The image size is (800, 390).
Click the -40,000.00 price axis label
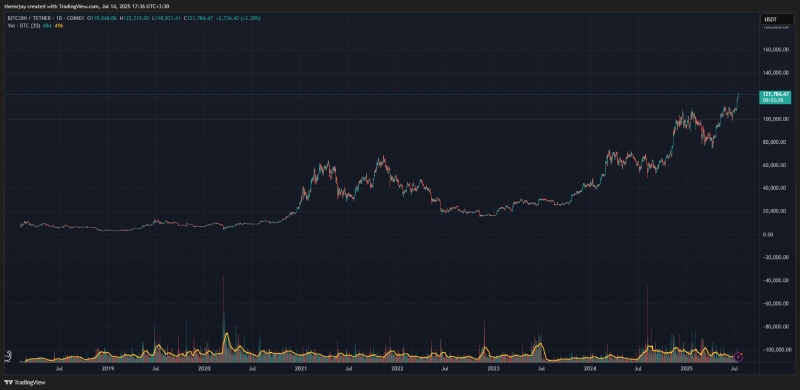coord(777,280)
